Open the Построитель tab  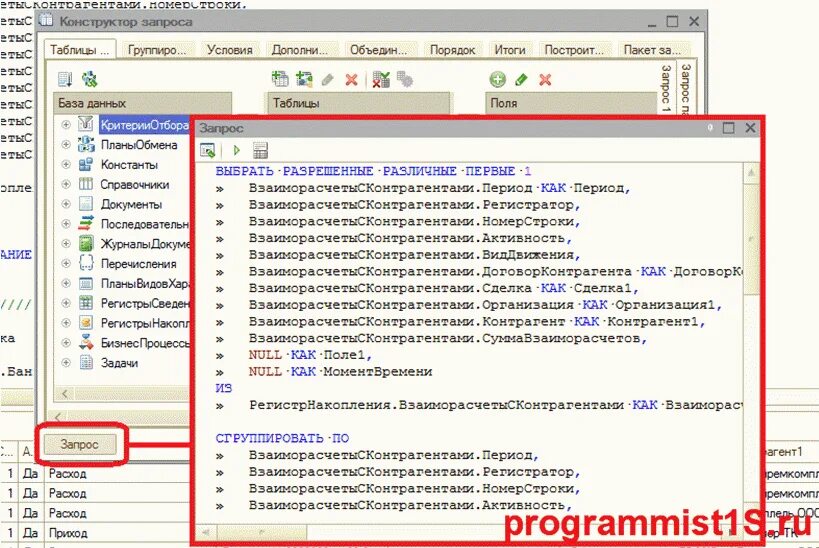(574, 50)
